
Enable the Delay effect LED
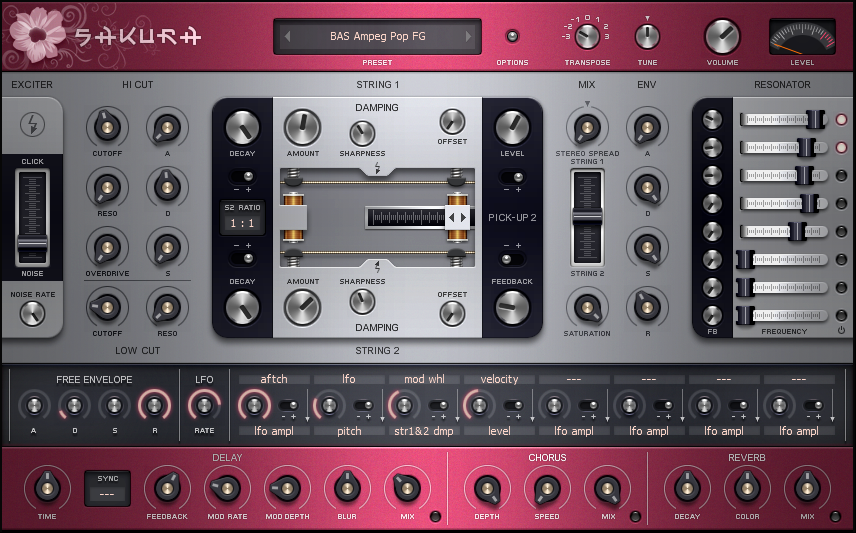(435, 517)
